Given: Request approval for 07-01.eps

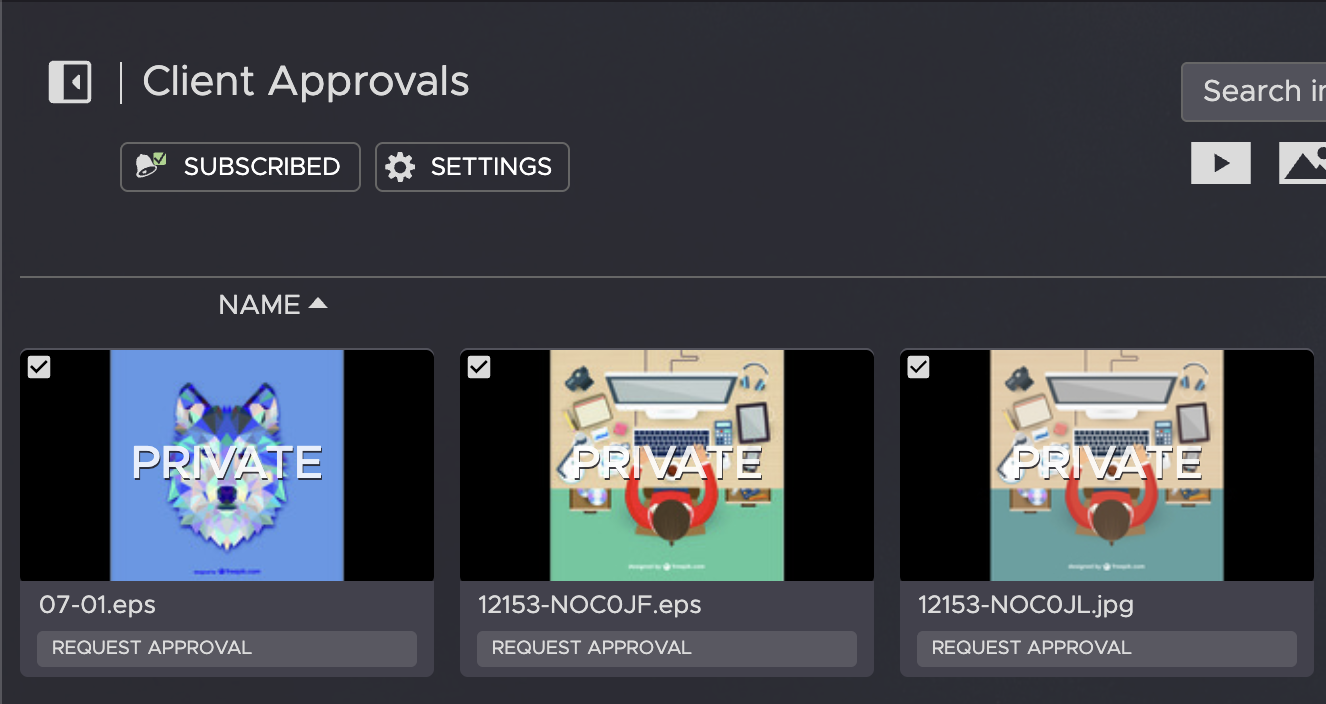Looking at the screenshot, I should [x=227, y=648].
